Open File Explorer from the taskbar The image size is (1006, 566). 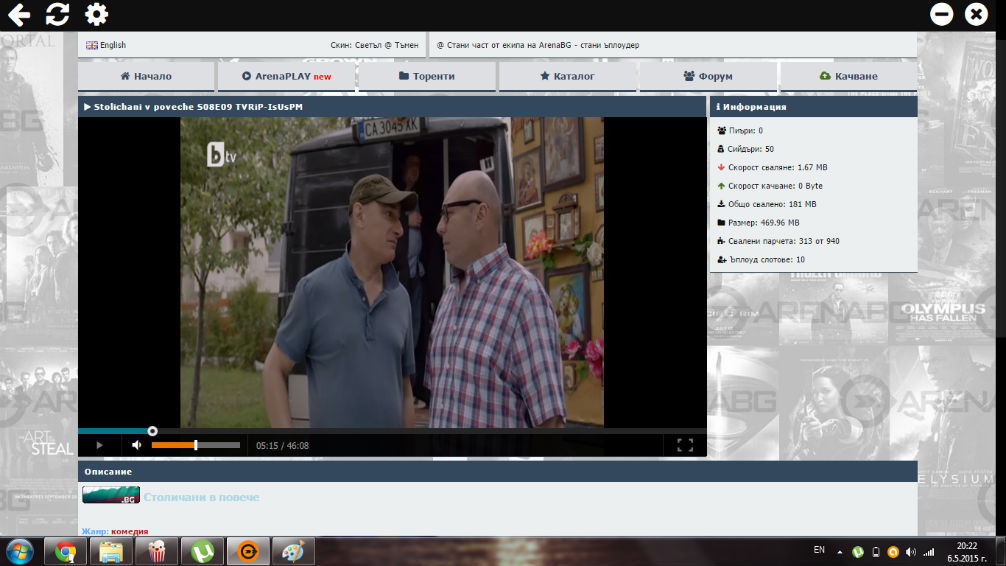point(111,551)
